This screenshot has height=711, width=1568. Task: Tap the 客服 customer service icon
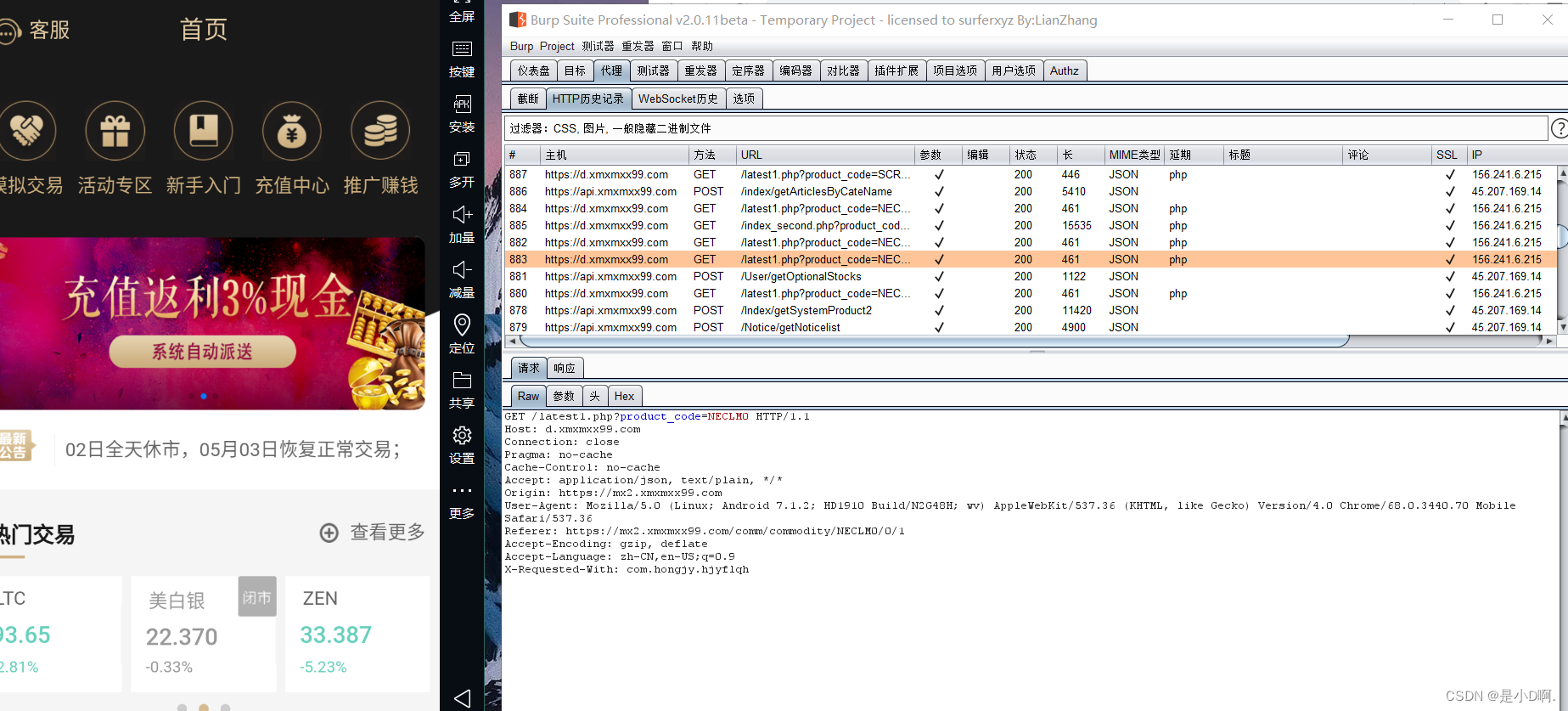click(10, 32)
